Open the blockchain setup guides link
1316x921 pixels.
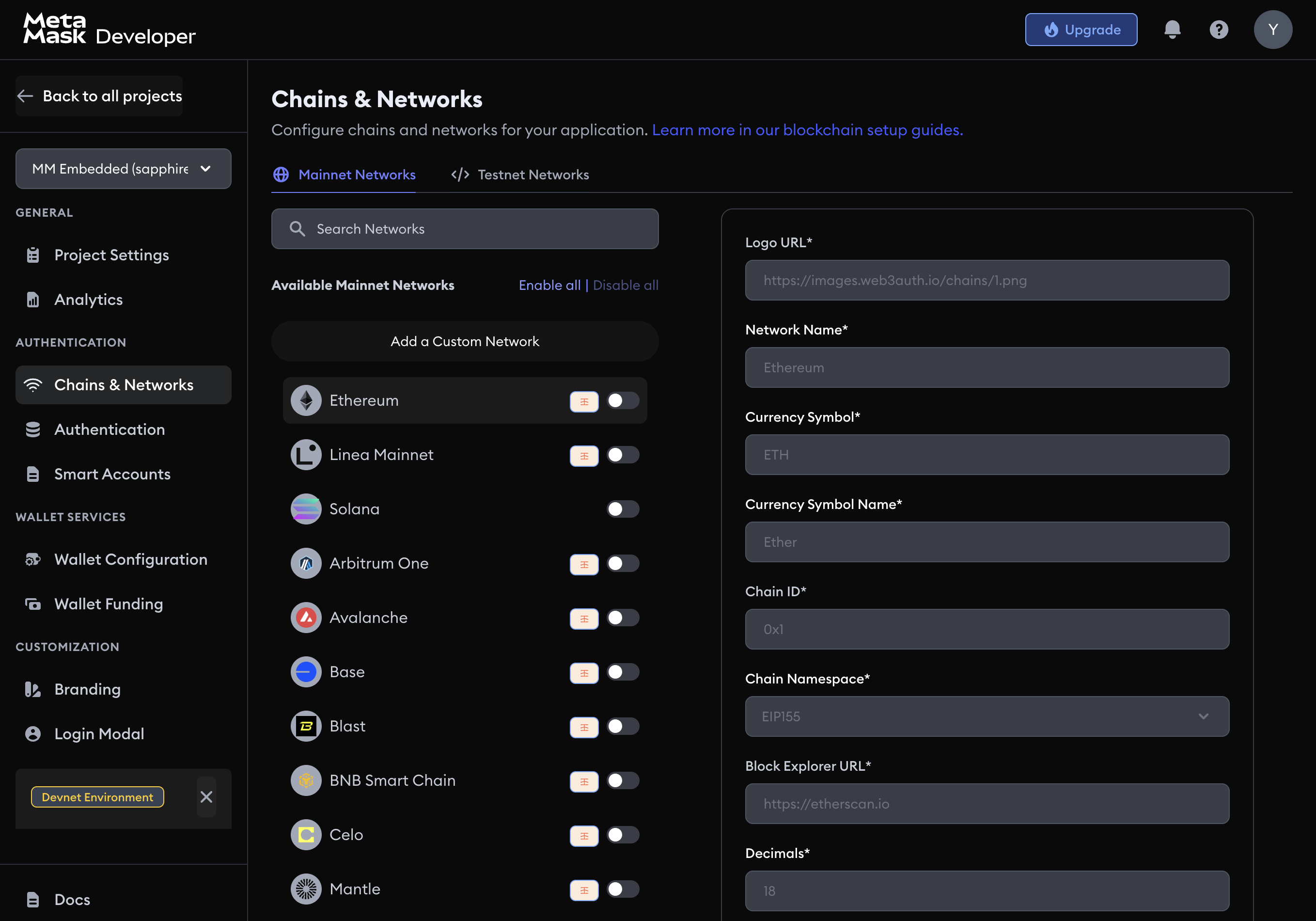(808, 130)
